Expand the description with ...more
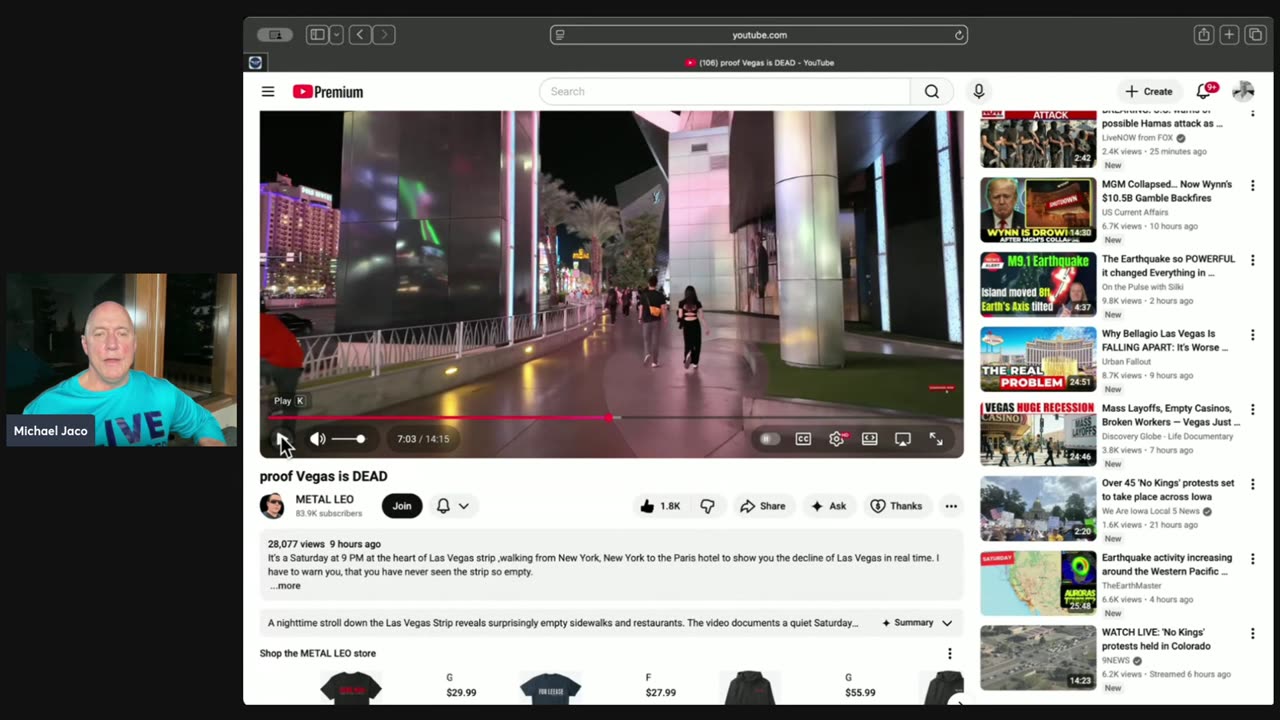Screen dimensions: 1280x720 (285, 586)
